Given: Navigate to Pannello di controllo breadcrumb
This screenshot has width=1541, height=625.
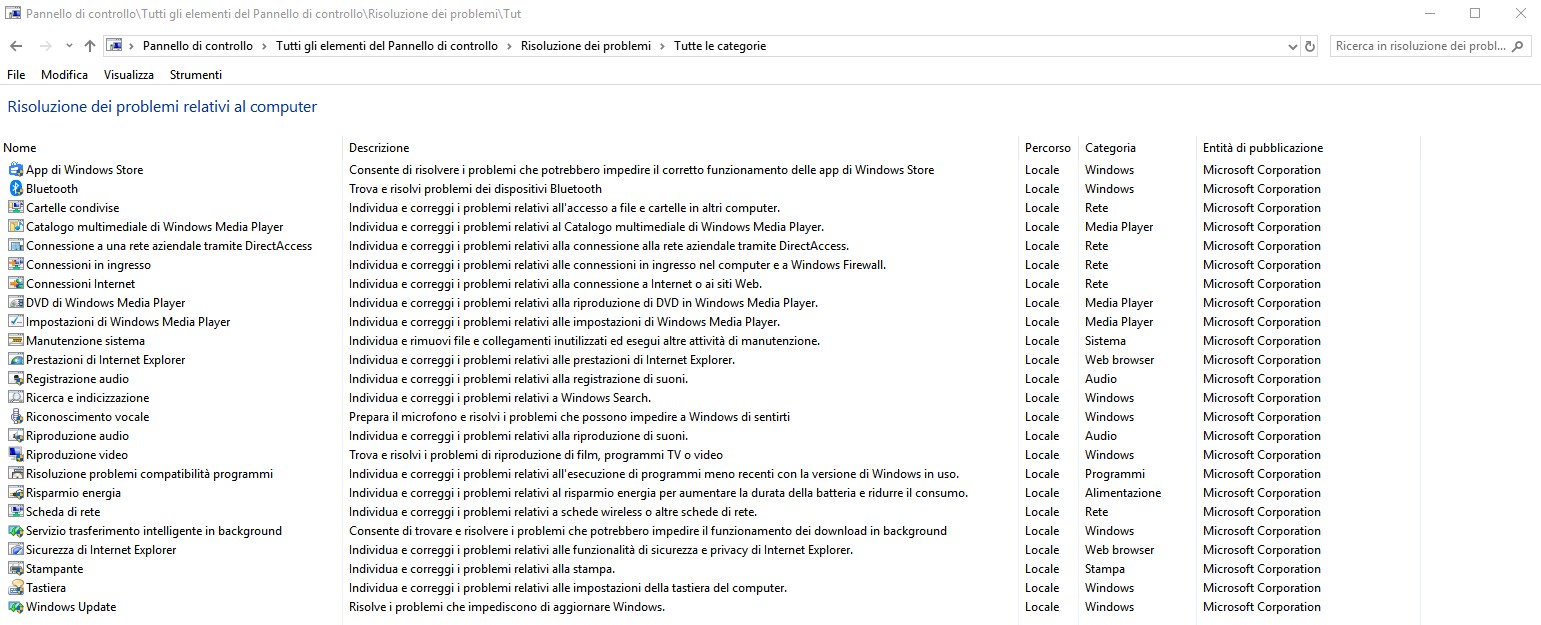Looking at the screenshot, I should (198, 46).
